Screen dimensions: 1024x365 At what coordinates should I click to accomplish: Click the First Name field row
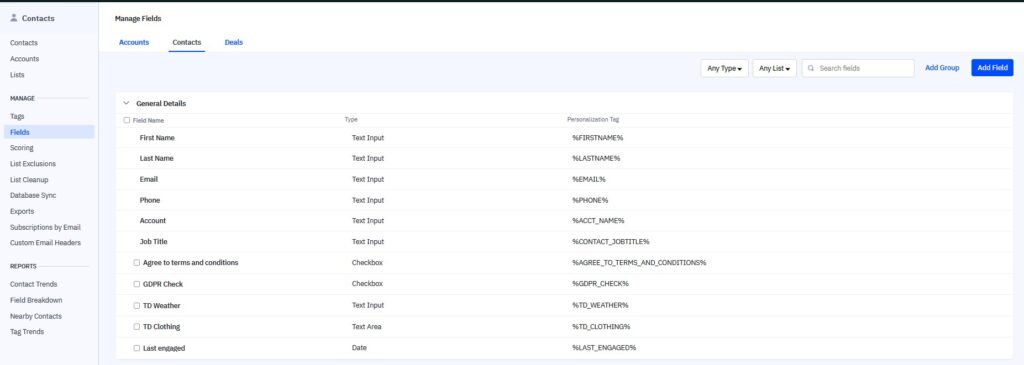[x=564, y=138]
